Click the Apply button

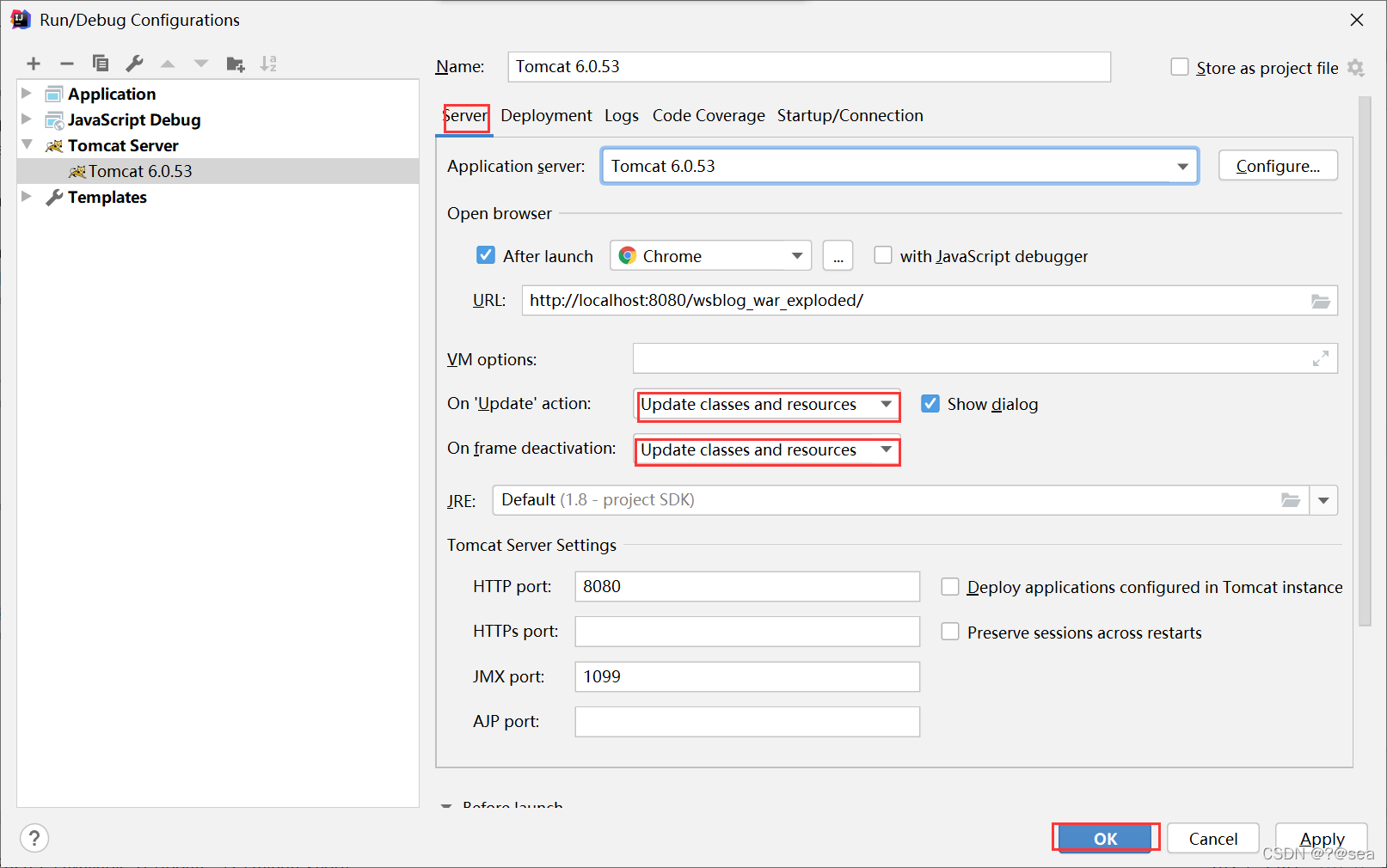(1322, 838)
